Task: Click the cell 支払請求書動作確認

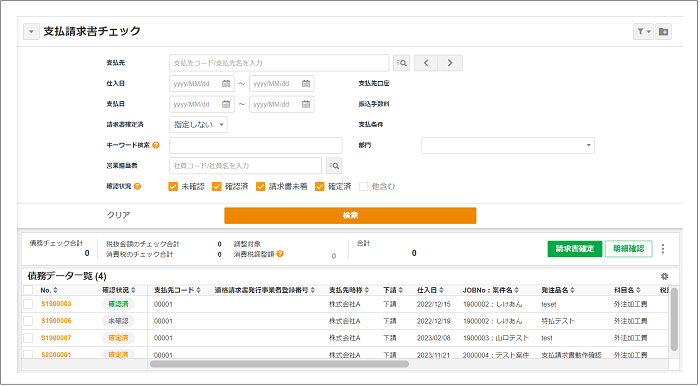Action: 571,355
